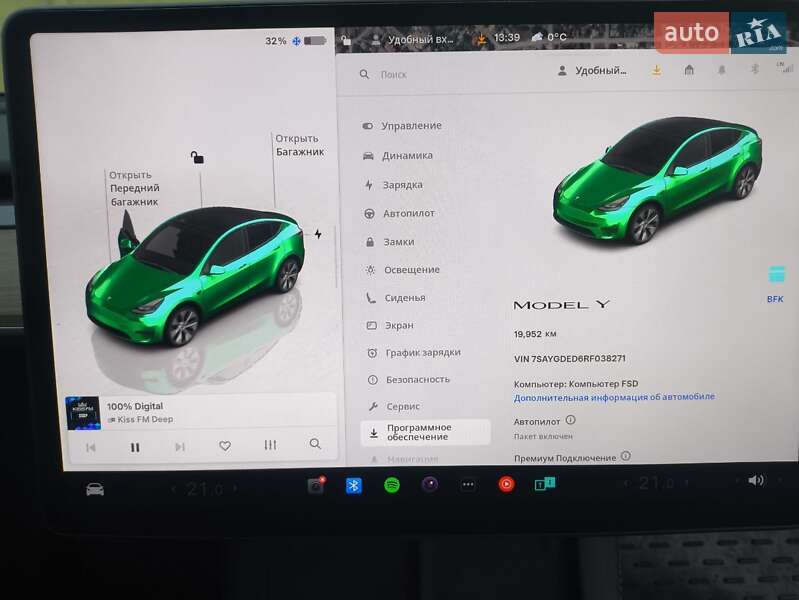Click the Открыть Передний багажник button
Viewport: 799px width, 600px height.
(134, 188)
